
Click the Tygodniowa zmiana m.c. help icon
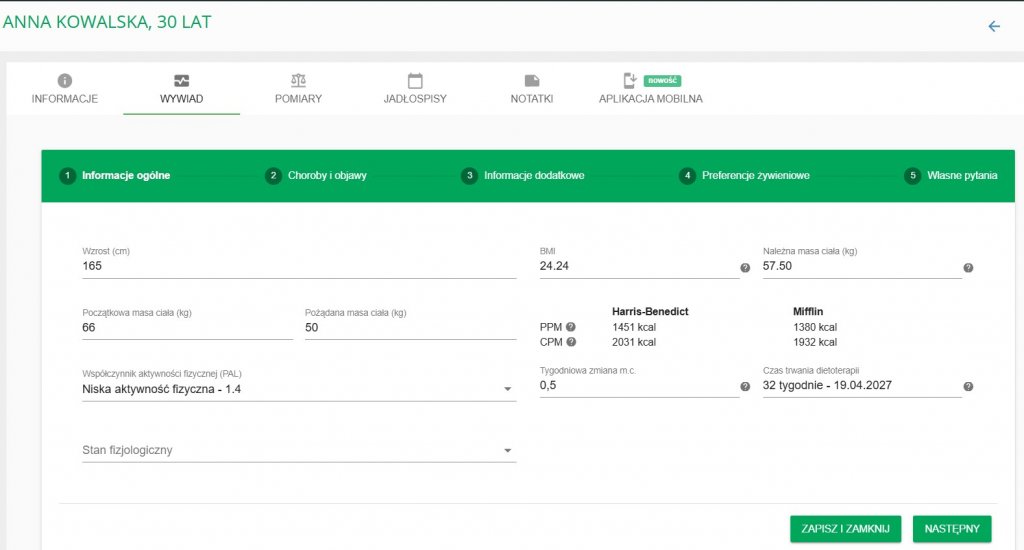coord(744,387)
